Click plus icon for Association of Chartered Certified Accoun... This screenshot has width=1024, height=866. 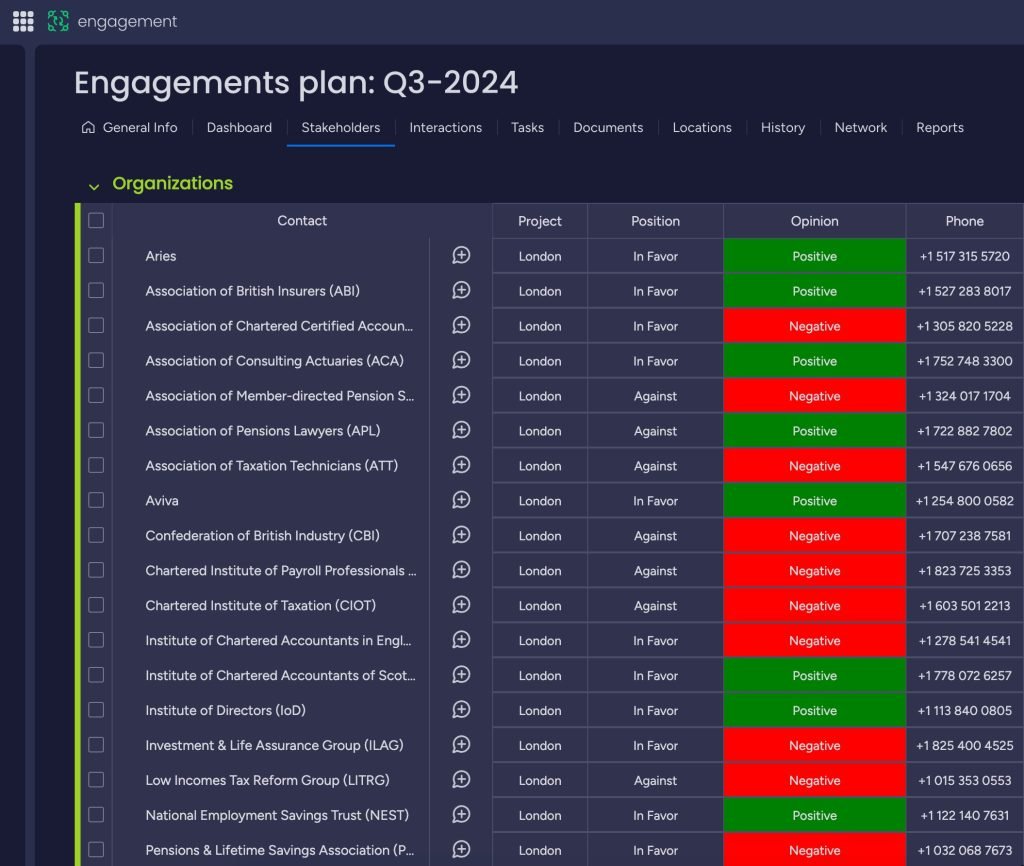461,325
